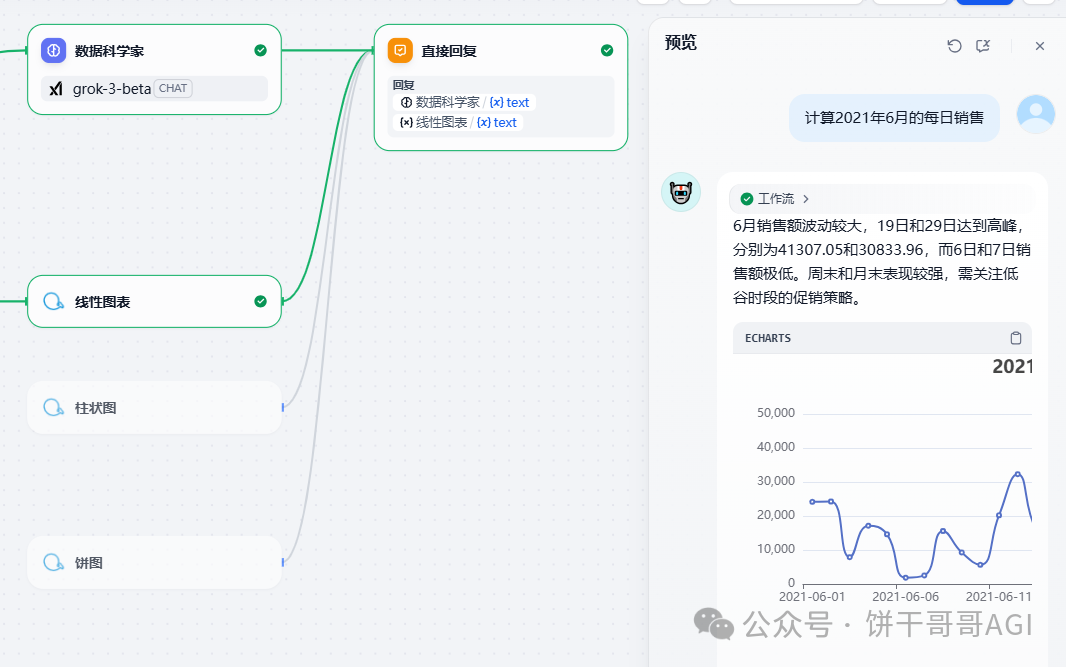Click the first data point on the line chart
The width and height of the screenshot is (1066, 667).
click(x=812, y=502)
